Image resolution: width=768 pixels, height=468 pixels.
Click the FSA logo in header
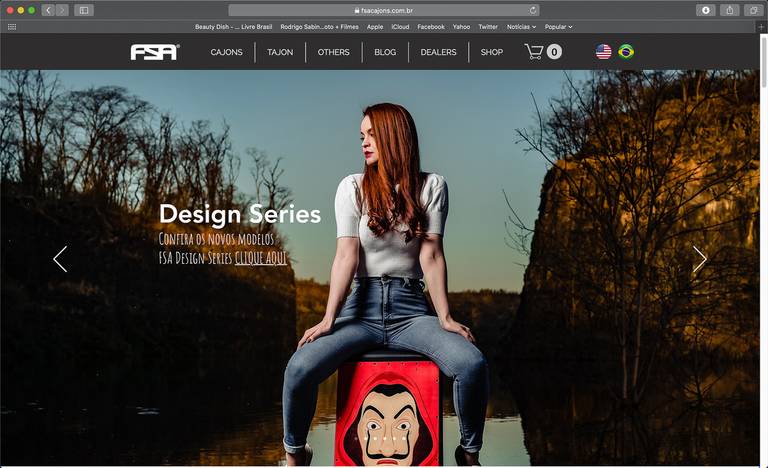click(x=155, y=52)
